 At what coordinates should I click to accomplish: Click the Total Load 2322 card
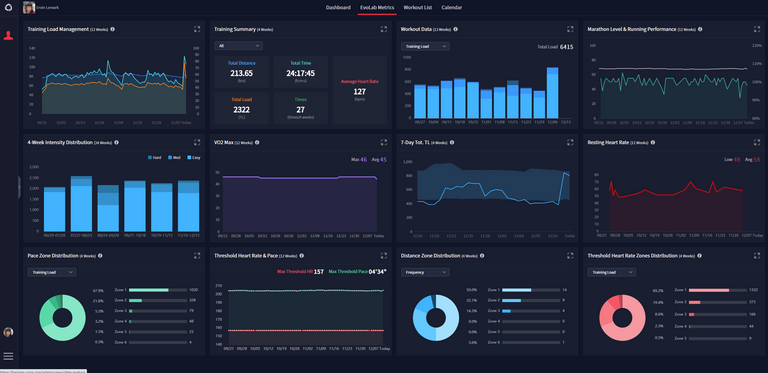coord(241,108)
